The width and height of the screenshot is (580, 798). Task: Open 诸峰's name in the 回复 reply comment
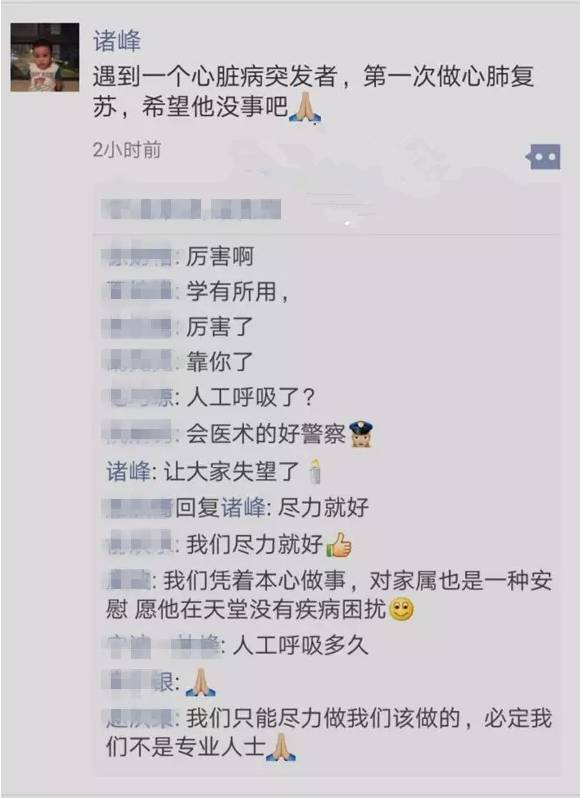pos(243,507)
